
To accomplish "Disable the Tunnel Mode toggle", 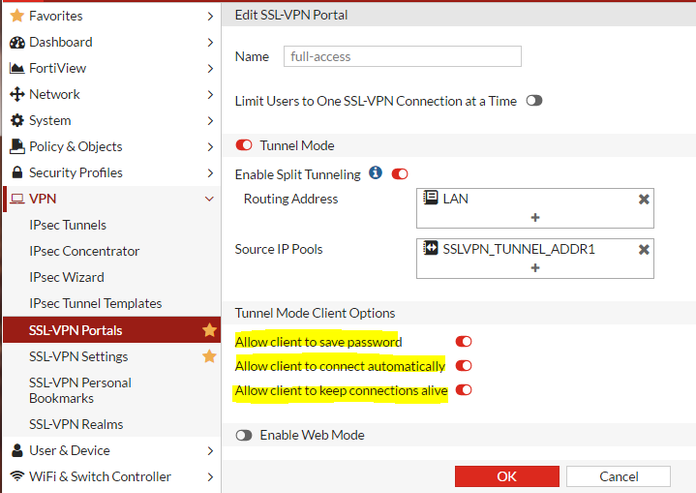I will pyautogui.click(x=244, y=145).
